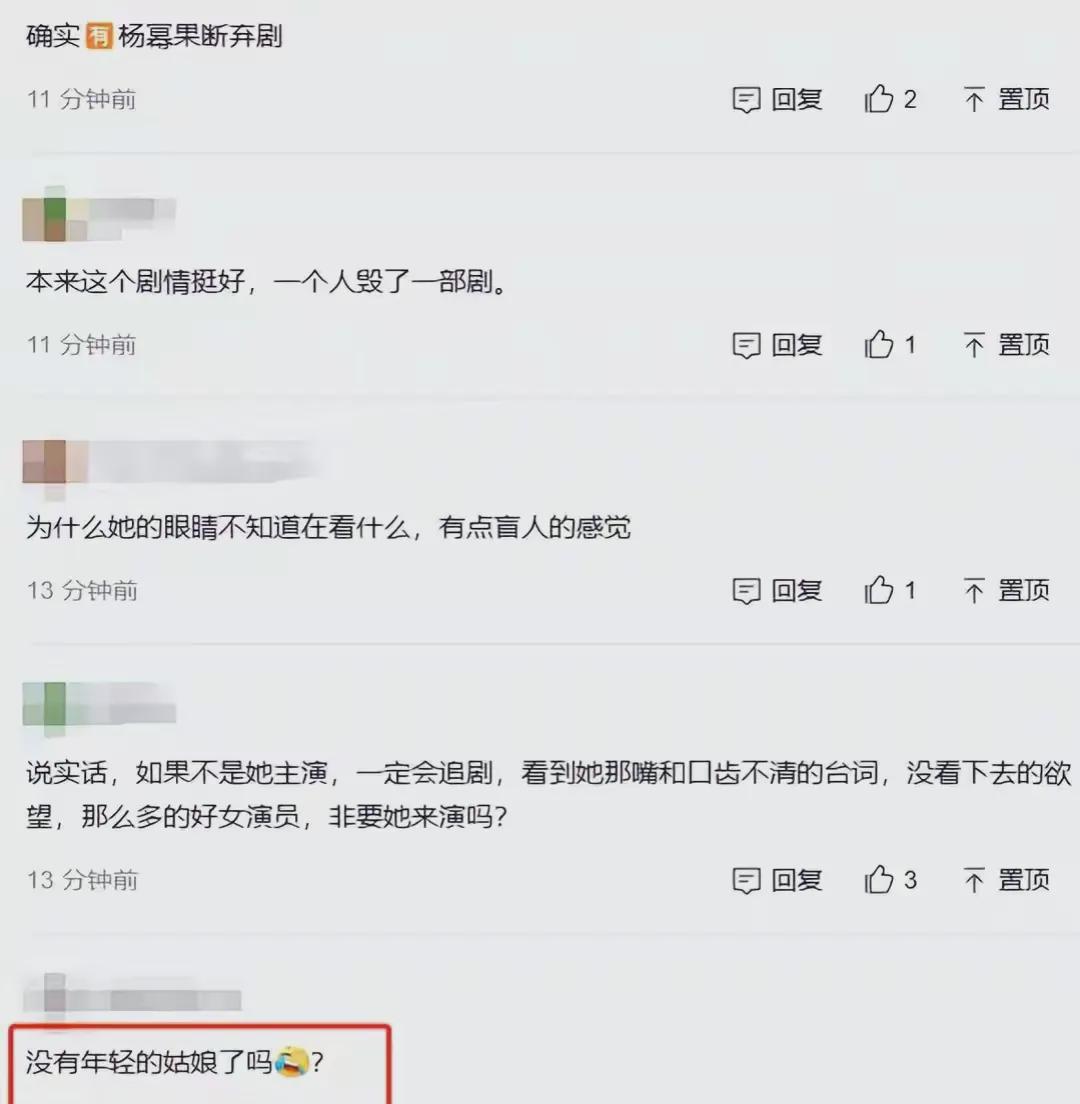Pin the 非要她来演吗 comment via arrow icon
Image resolution: width=1080 pixels, height=1104 pixels.
click(x=974, y=880)
